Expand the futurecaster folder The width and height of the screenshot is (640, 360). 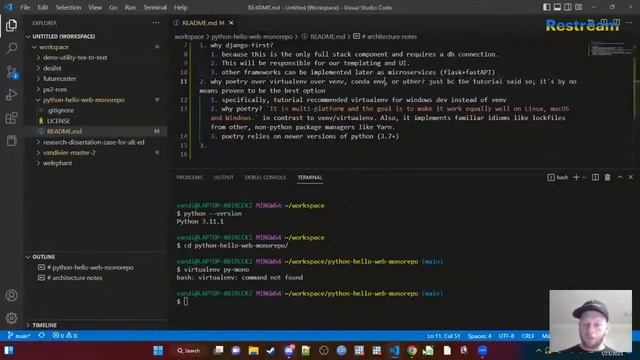[60, 78]
